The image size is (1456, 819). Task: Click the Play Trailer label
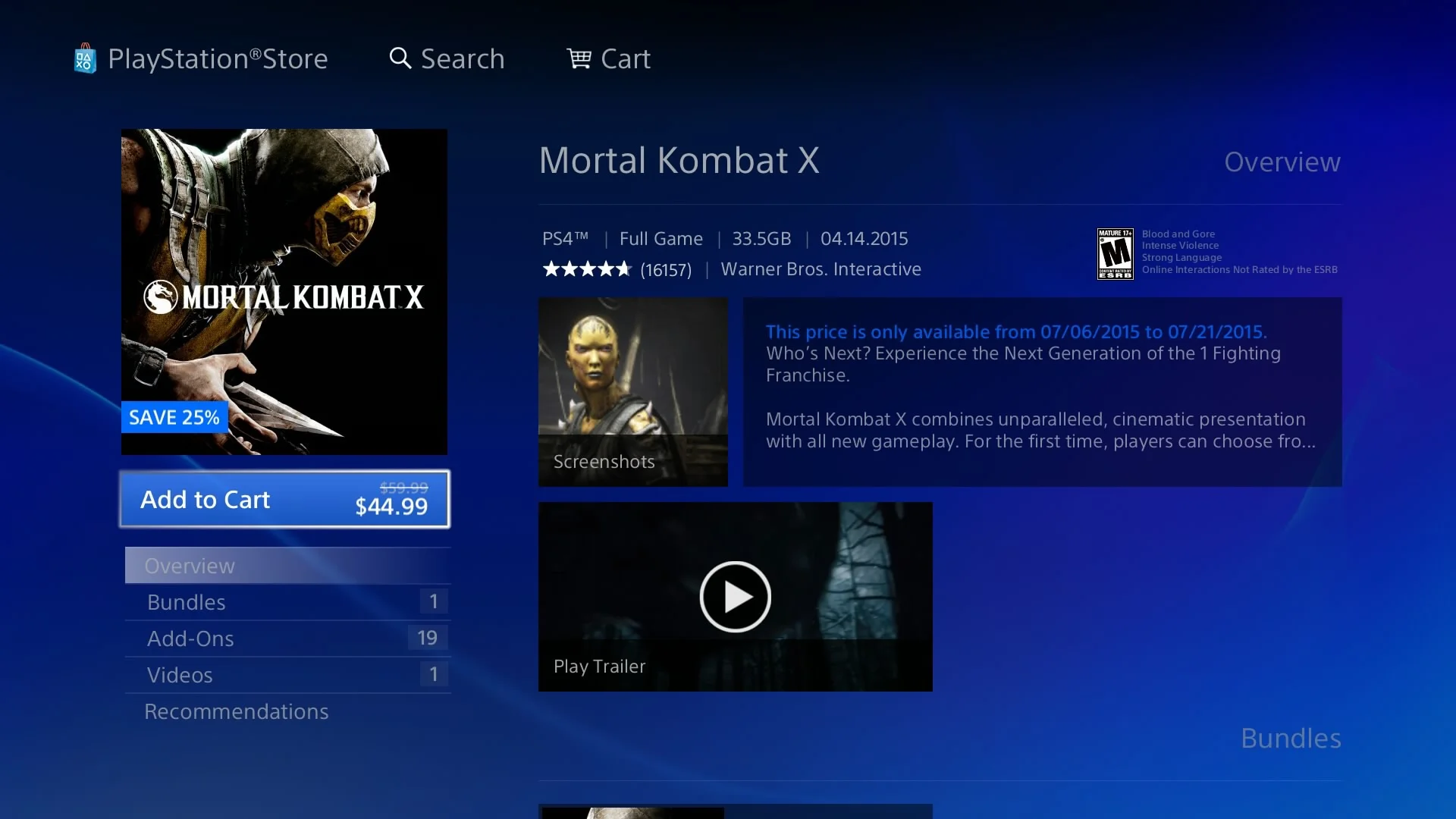click(600, 667)
